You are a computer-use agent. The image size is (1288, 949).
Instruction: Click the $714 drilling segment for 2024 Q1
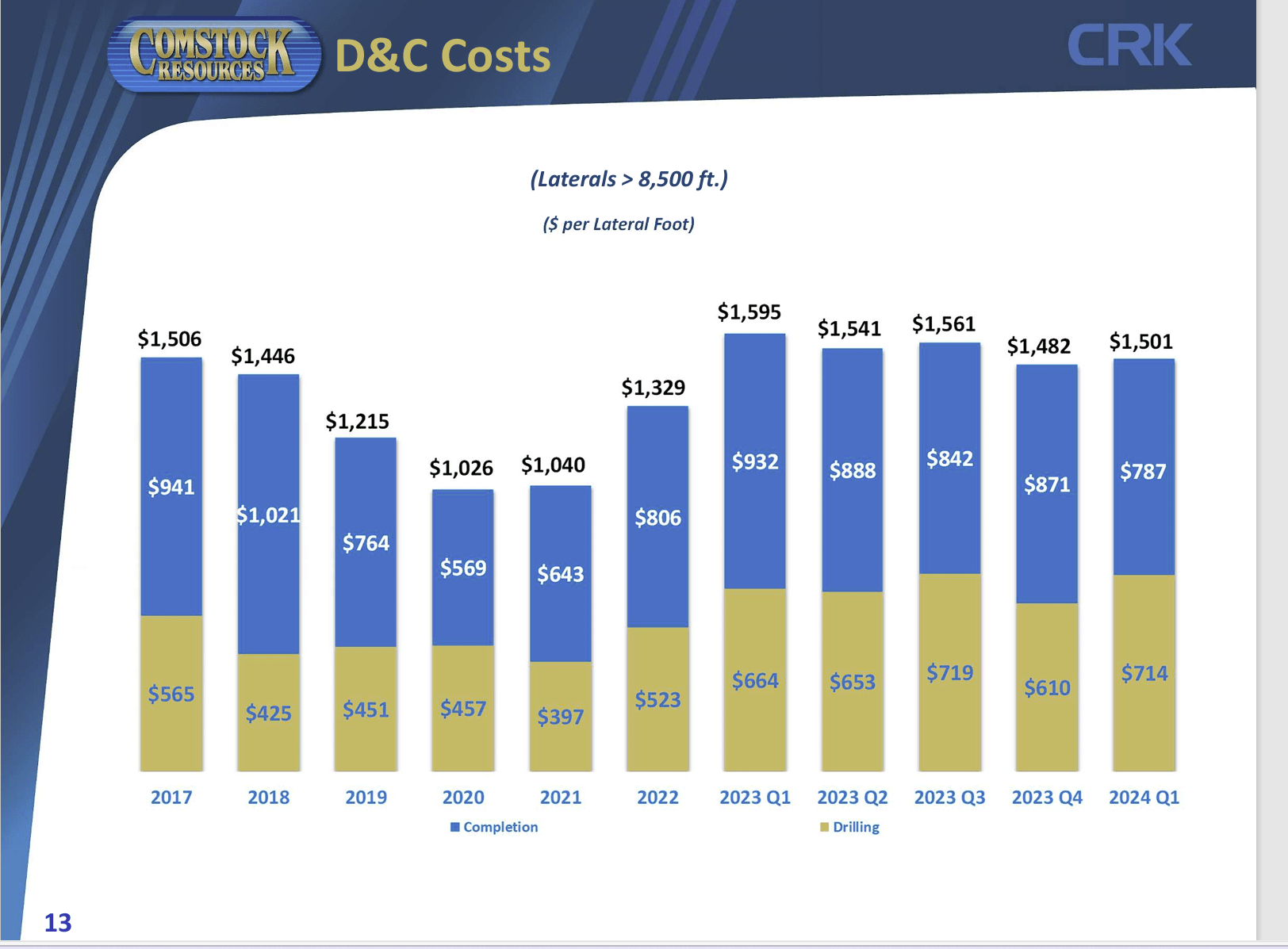click(x=1144, y=674)
